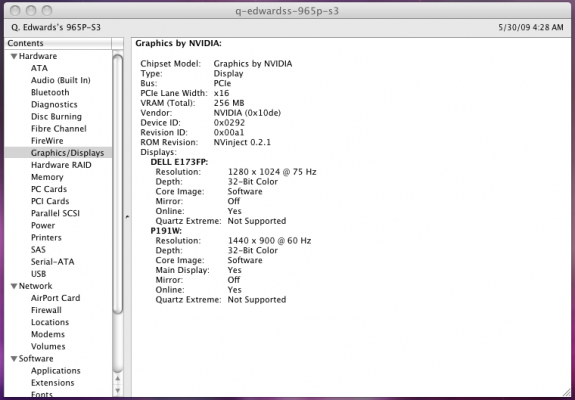The width and height of the screenshot is (575, 400).
Task: Click the Network category label
Action: [x=36, y=286]
